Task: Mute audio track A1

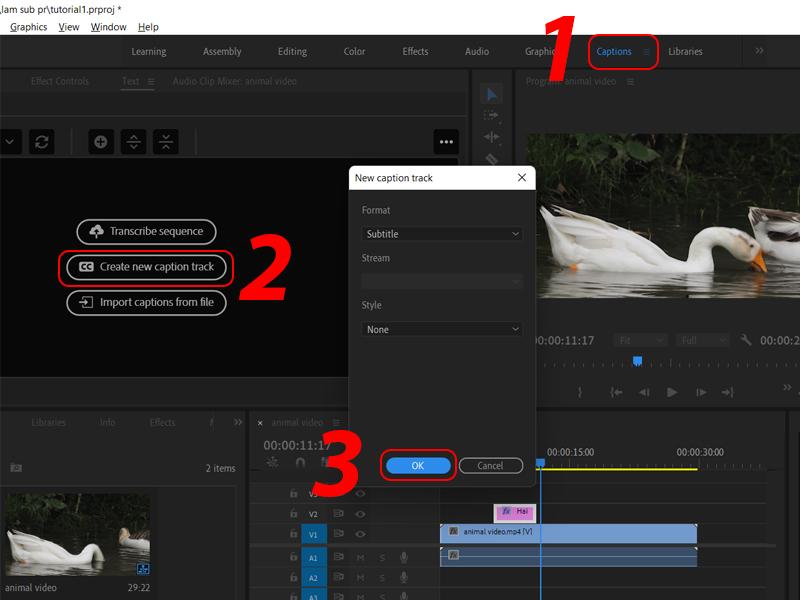Action: (x=359, y=559)
